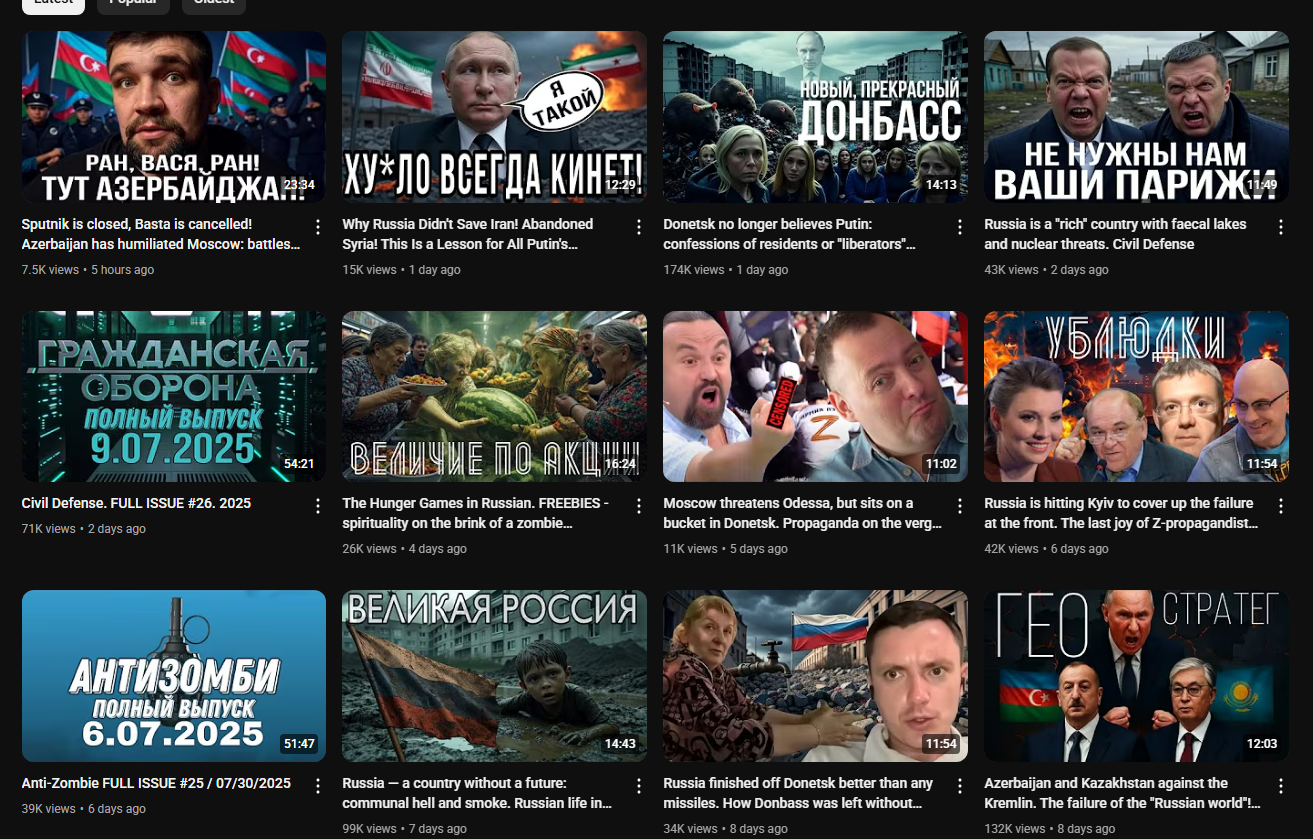
Task: Open title 'The Hunger Games in Russian. FREEBIES'
Action: coord(475,513)
